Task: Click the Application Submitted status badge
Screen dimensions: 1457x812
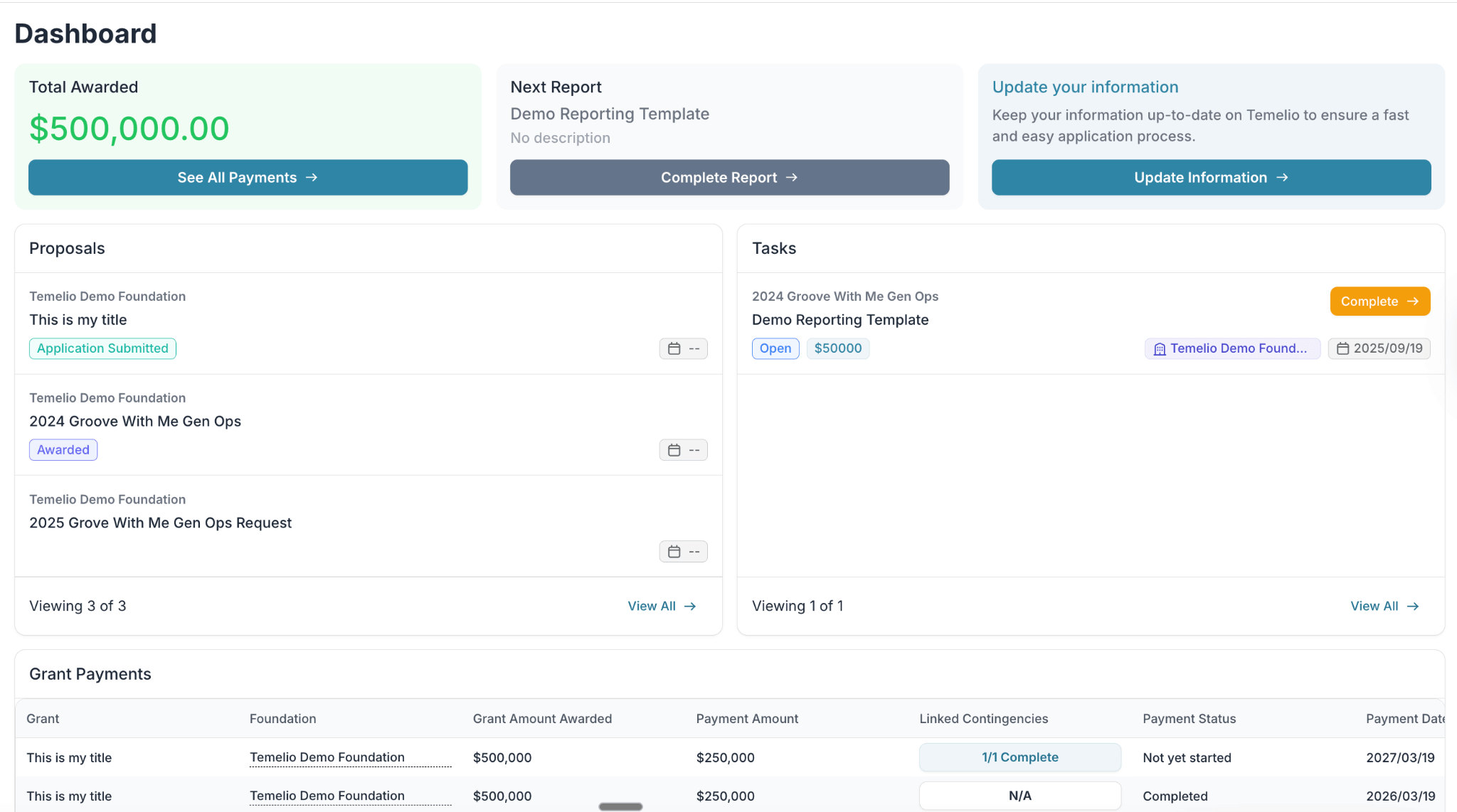Action: [x=102, y=348]
